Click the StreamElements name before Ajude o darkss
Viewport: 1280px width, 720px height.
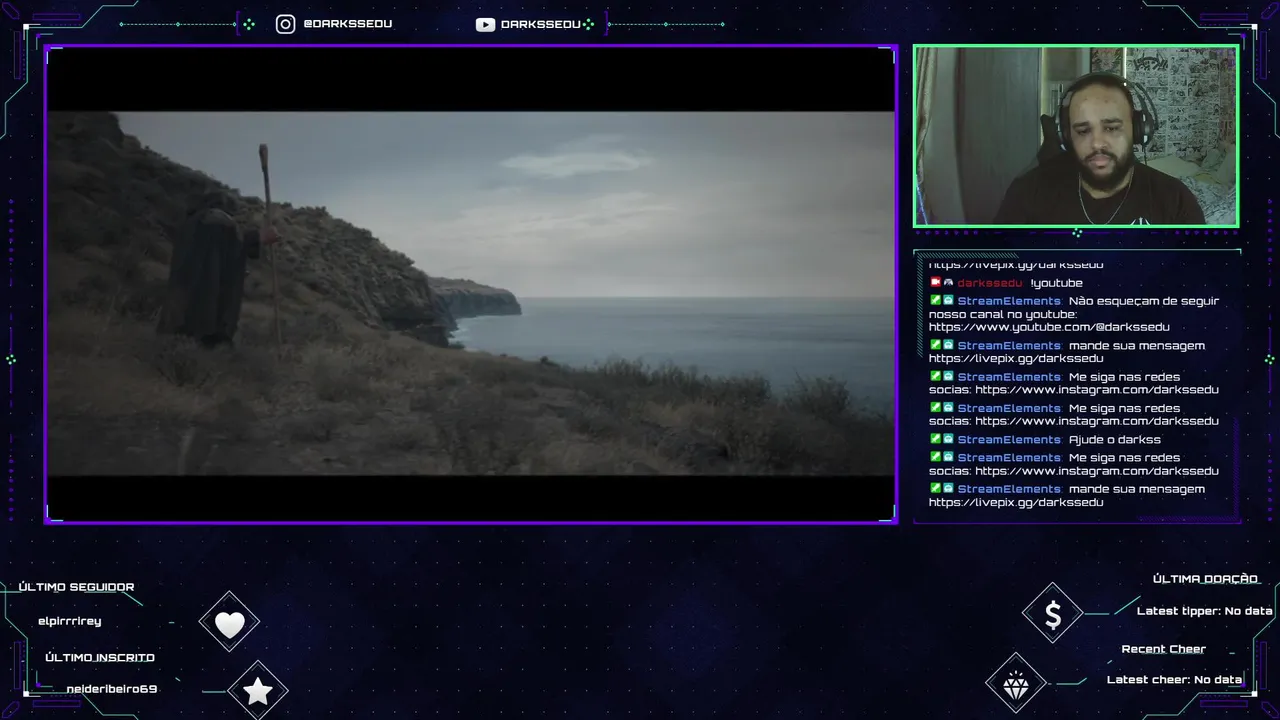[x=1009, y=440]
